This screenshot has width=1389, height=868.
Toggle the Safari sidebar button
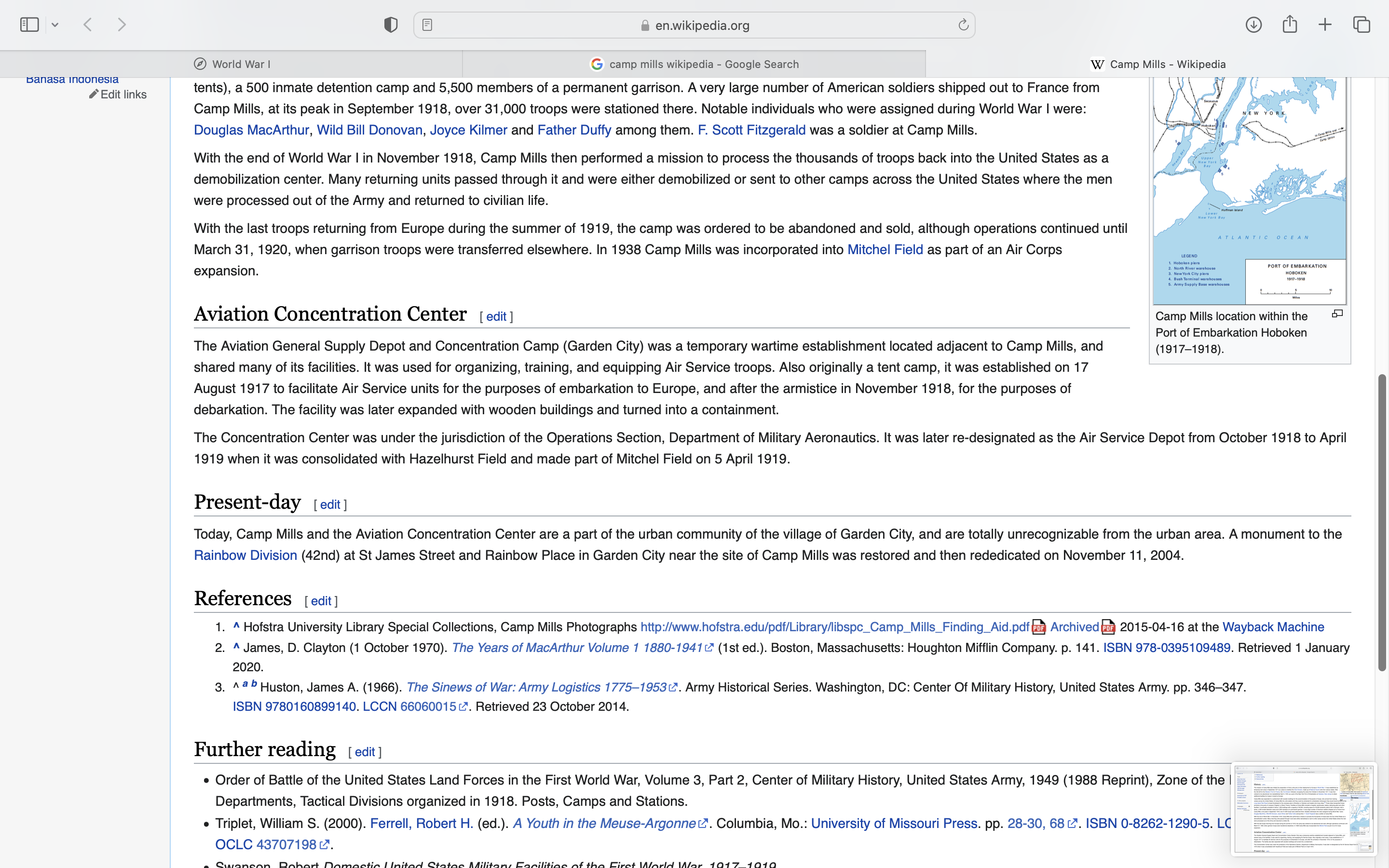29,25
